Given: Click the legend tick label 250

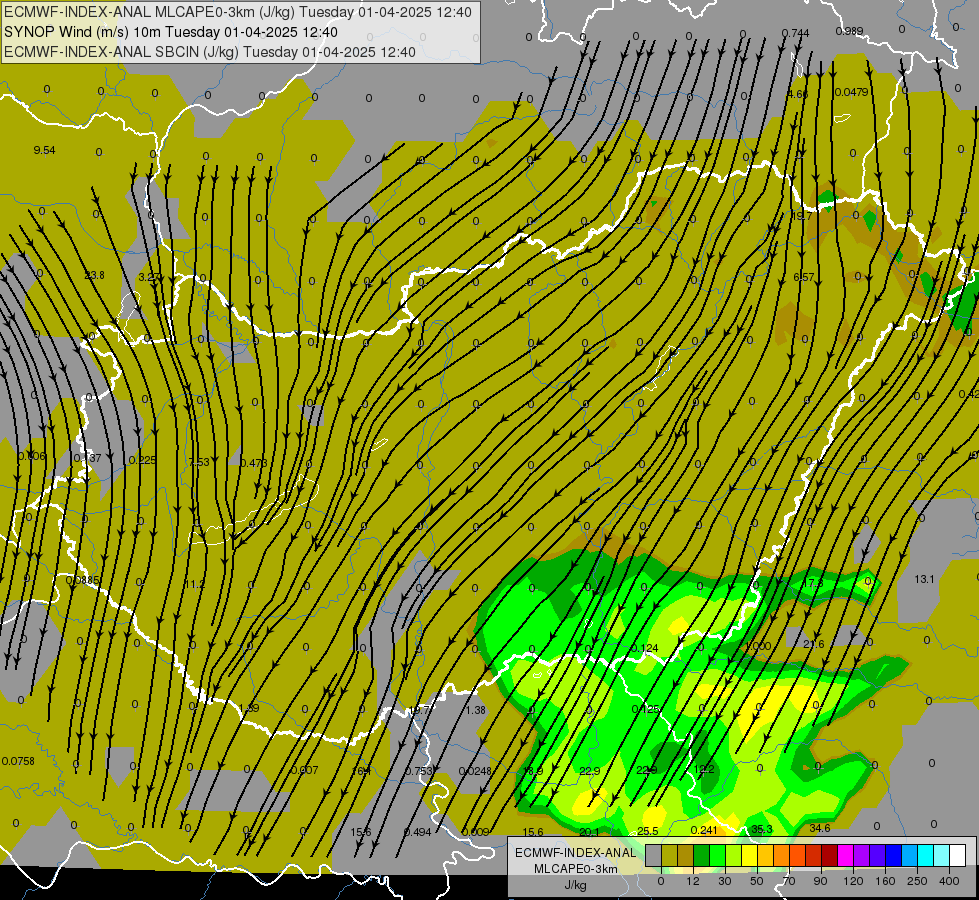Looking at the screenshot, I should [x=917, y=881].
